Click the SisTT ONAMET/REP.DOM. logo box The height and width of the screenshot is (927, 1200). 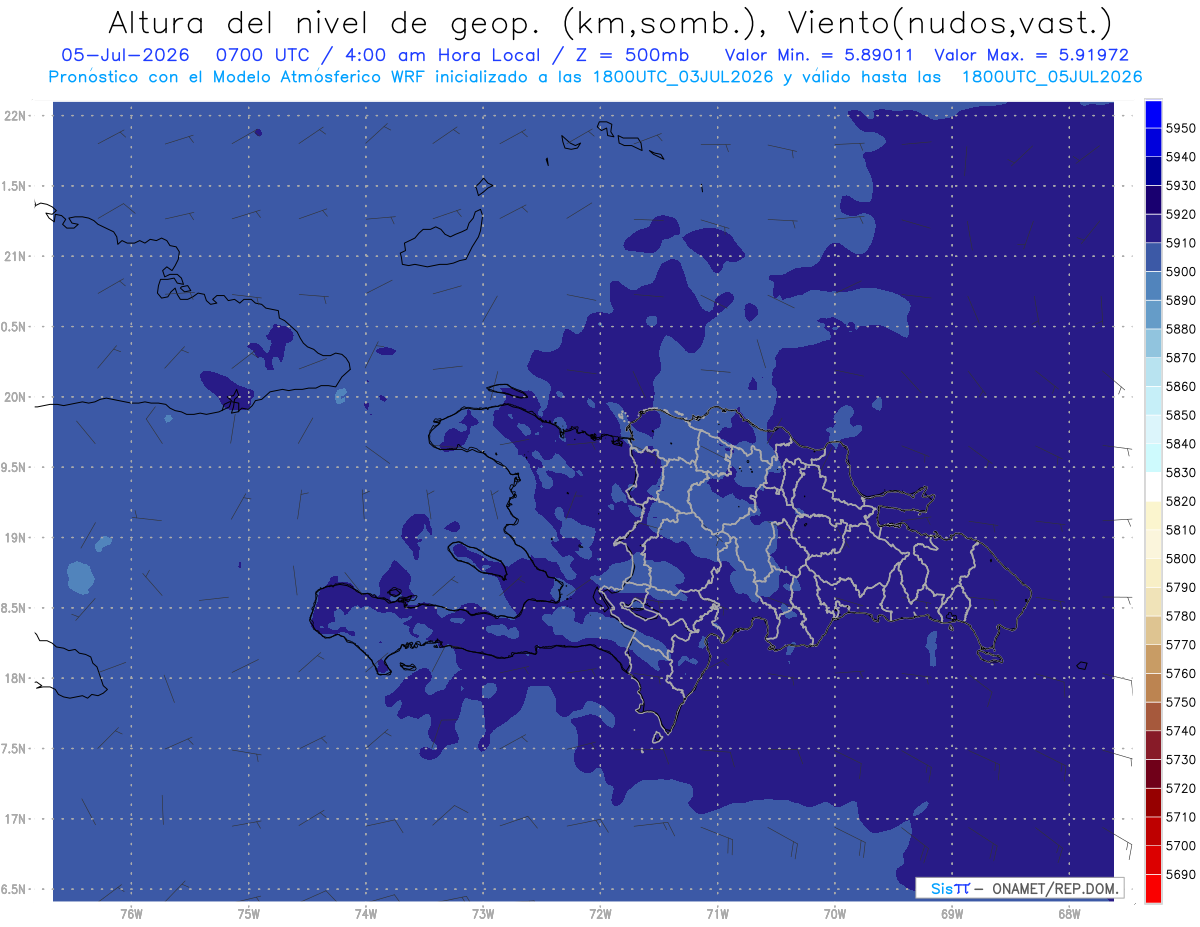click(1019, 888)
